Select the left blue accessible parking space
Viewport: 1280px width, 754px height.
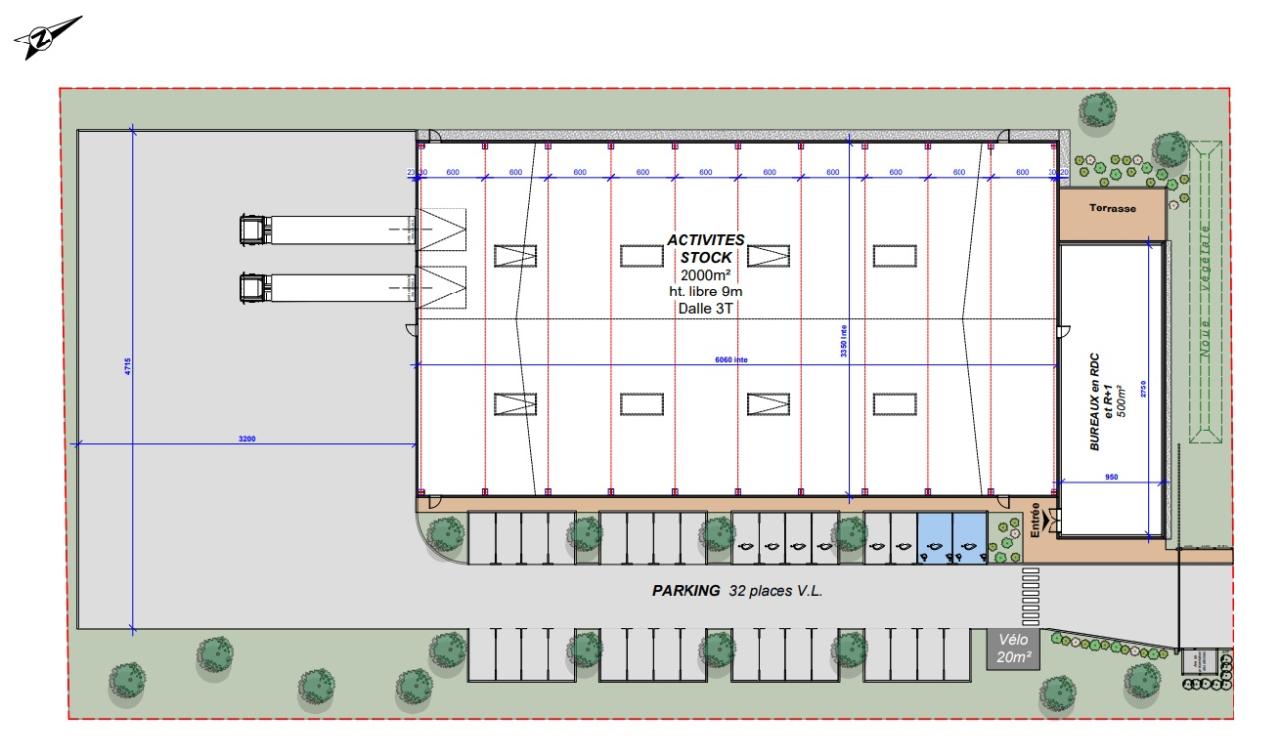(935, 538)
